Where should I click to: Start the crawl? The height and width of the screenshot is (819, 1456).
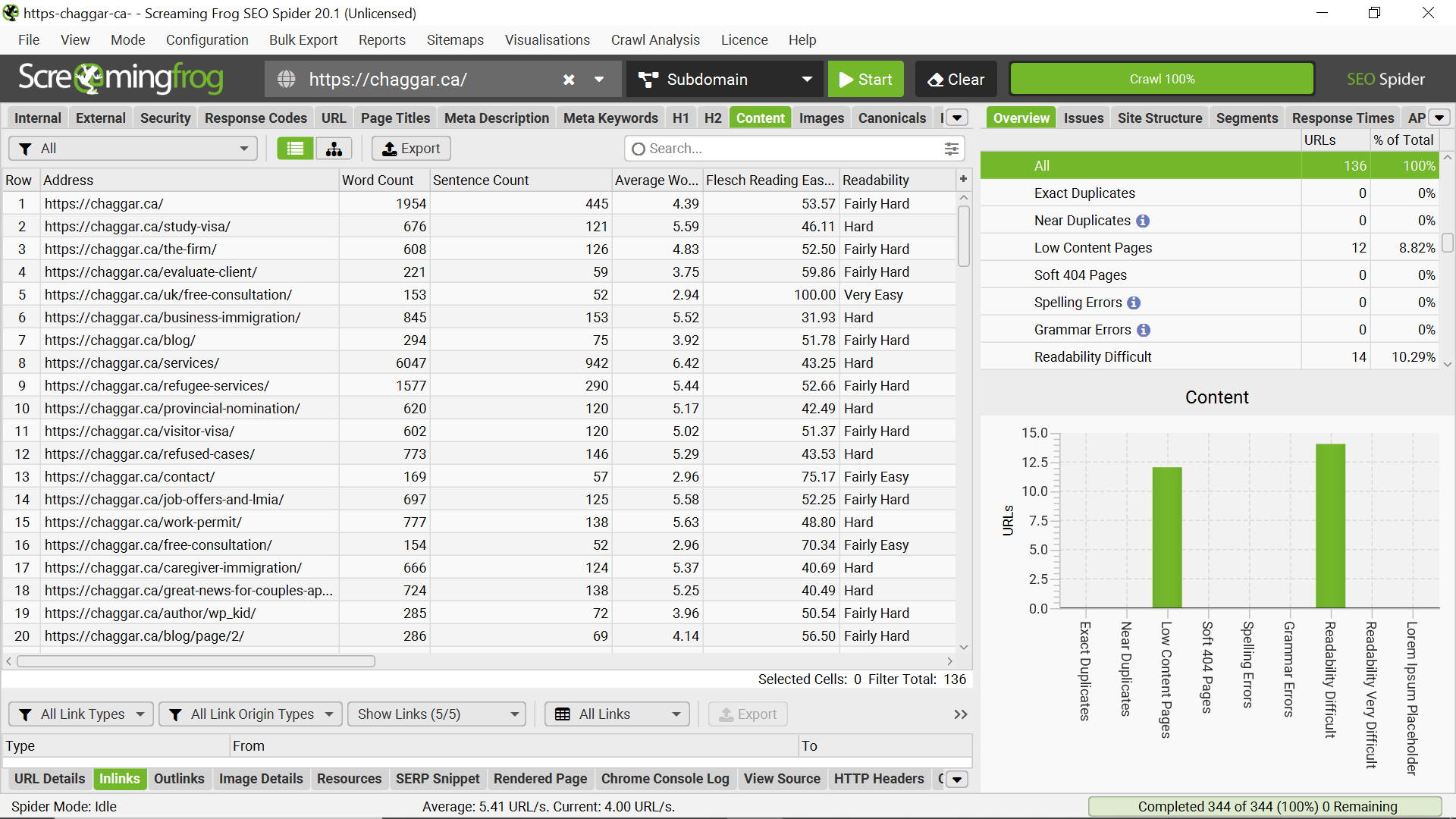click(865, 80)
